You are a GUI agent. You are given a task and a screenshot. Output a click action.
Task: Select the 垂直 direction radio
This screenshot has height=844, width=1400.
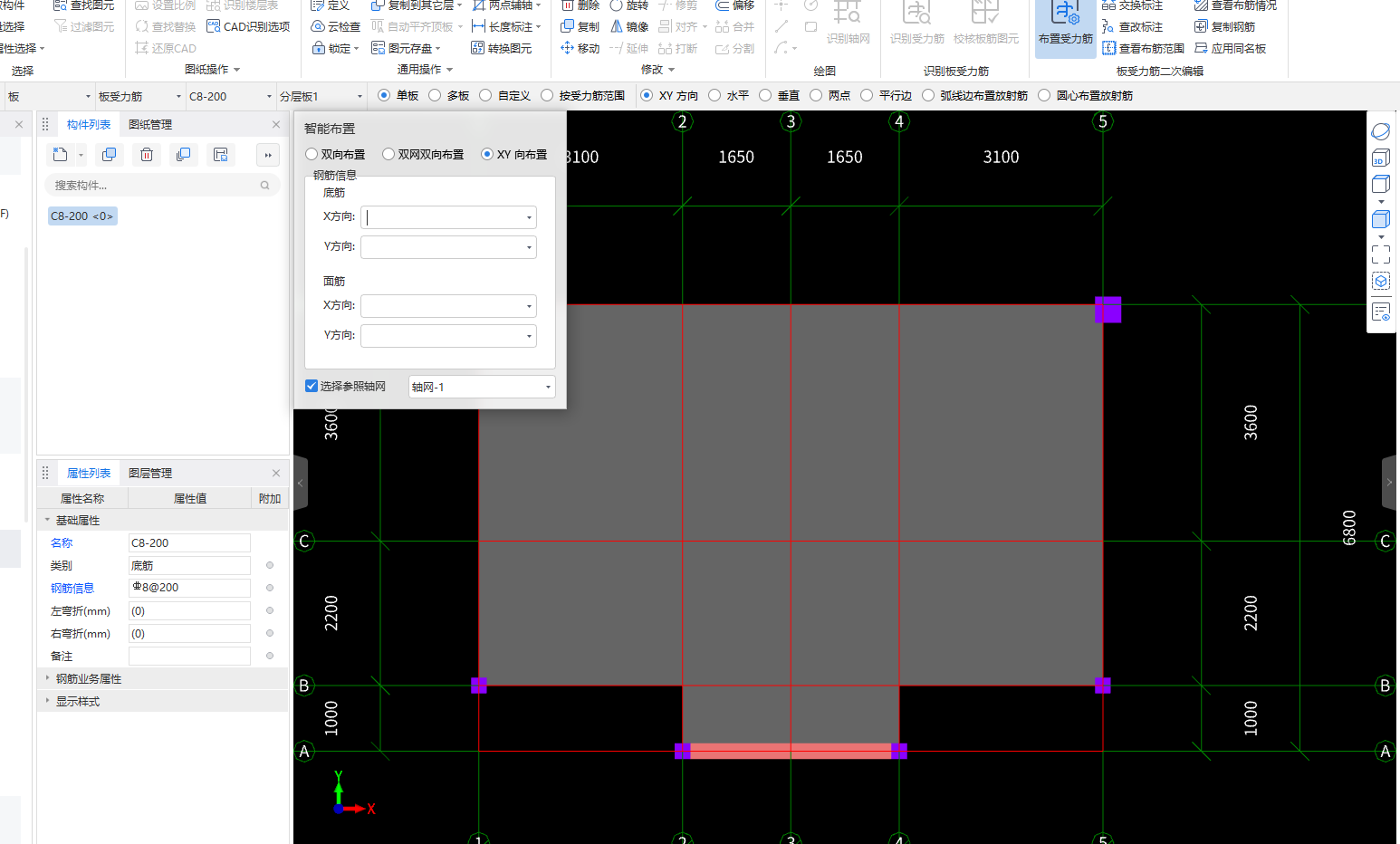tap(779, 95)
